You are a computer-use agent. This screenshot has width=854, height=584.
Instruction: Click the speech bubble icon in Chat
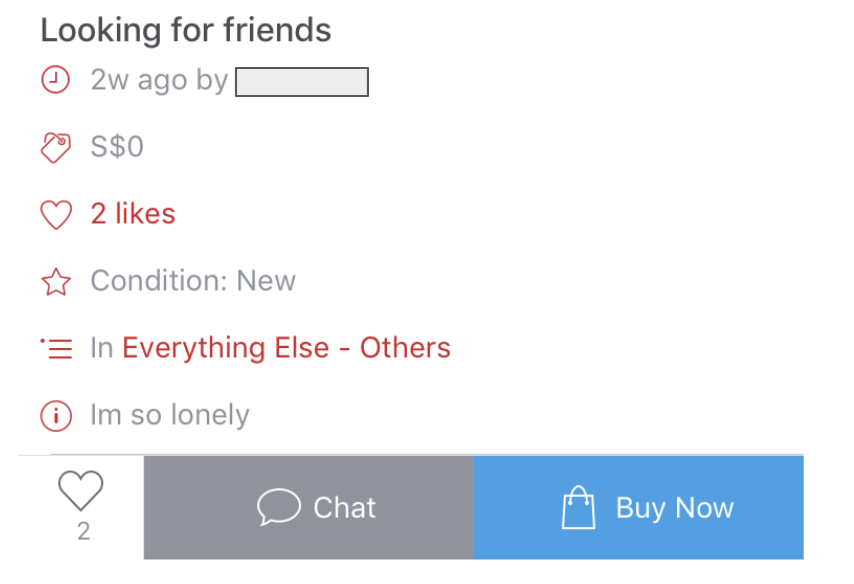[x=279, y=507]
